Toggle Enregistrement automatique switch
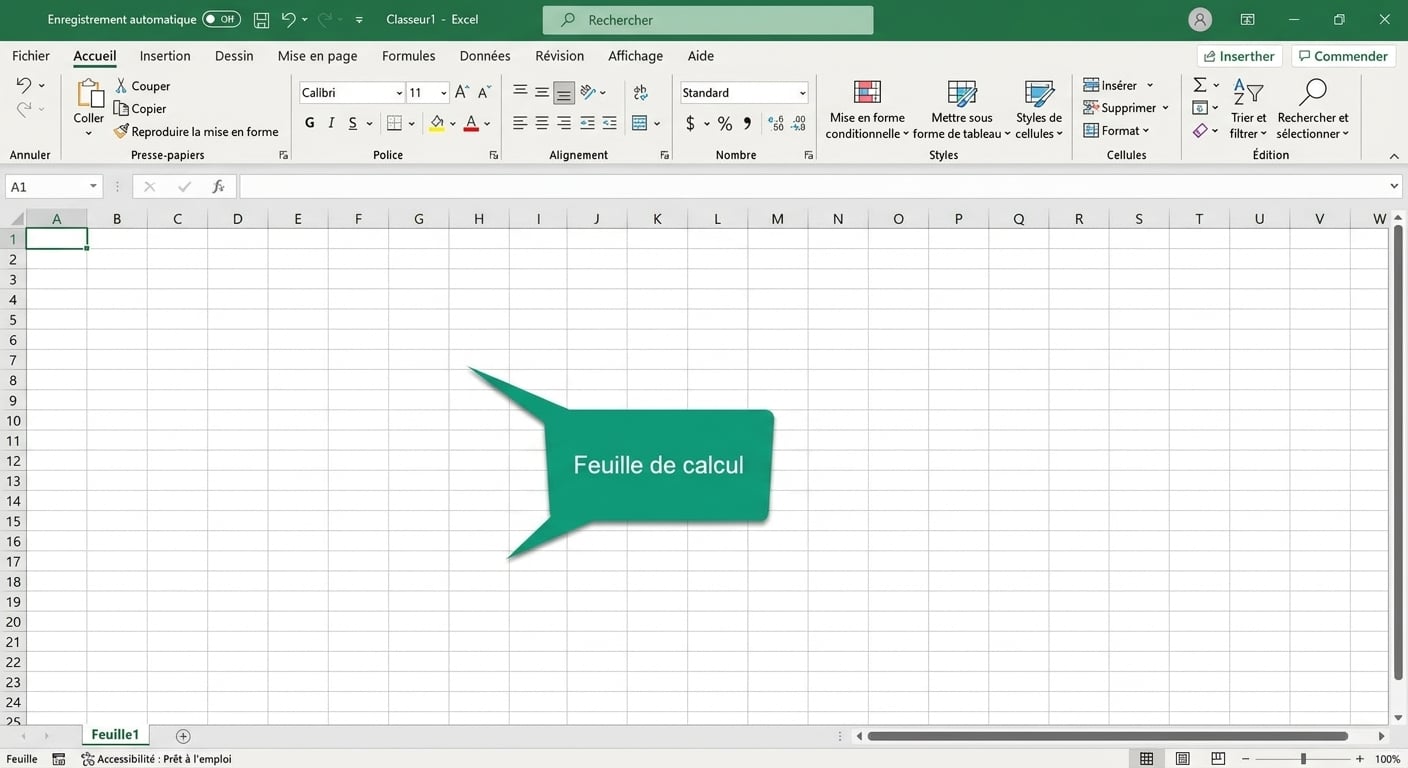The image size is (1408, 768). pos(221,19)
